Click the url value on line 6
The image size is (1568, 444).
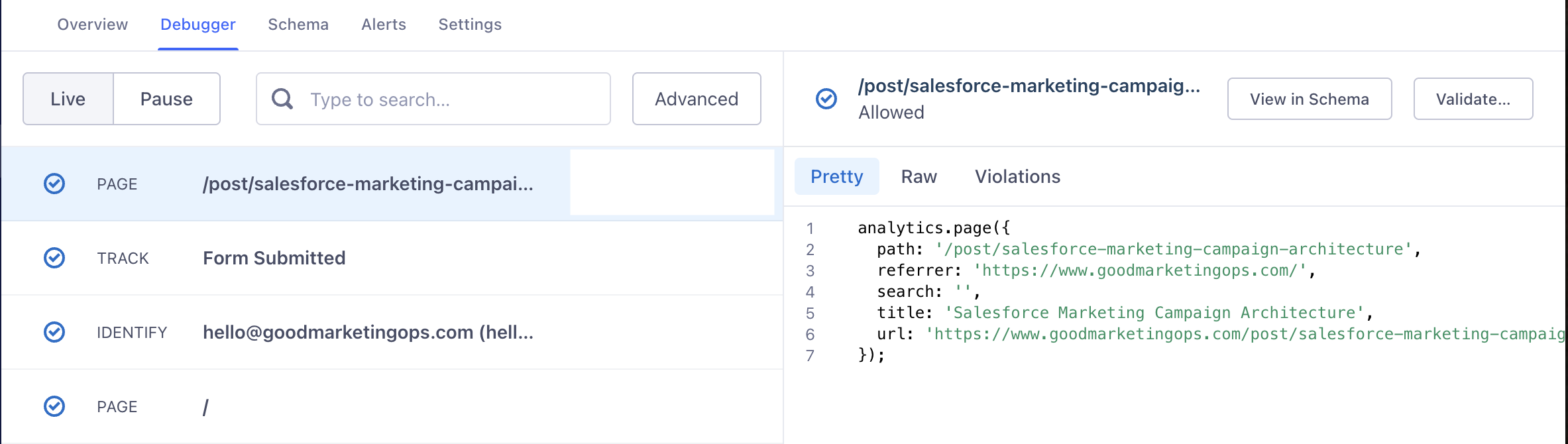(1246, 334)
